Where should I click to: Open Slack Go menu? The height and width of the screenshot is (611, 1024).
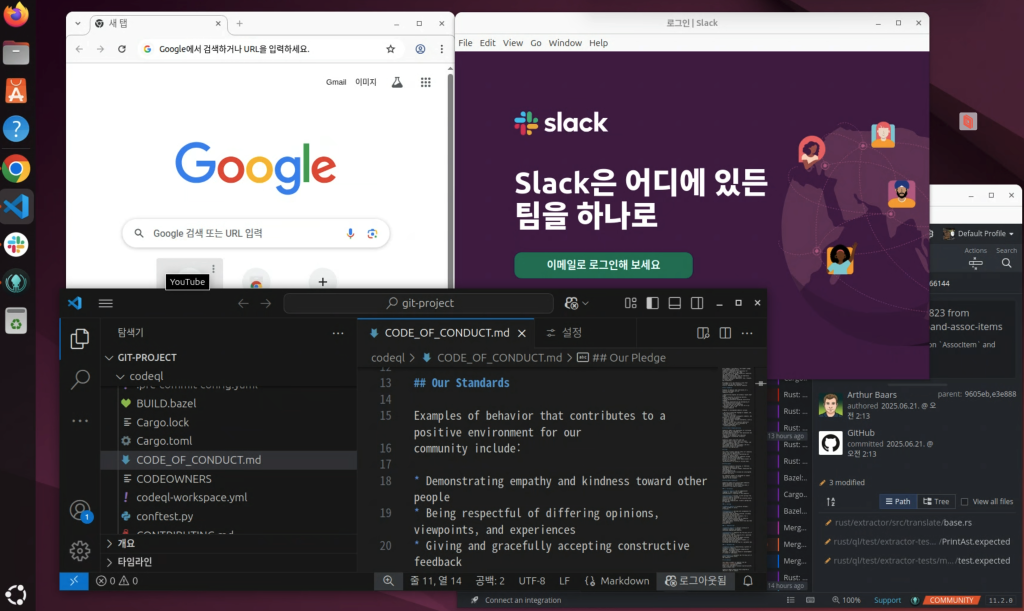[536, 42]
